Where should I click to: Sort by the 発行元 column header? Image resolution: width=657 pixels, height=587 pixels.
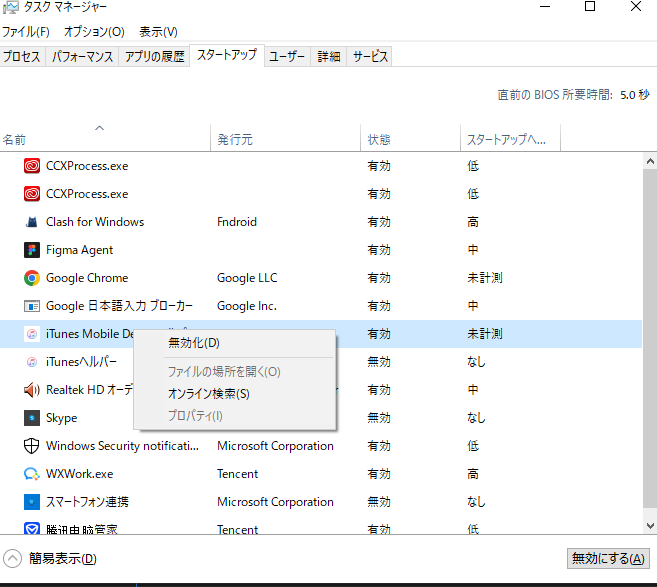pyautogui.click(x=285, y=139)
